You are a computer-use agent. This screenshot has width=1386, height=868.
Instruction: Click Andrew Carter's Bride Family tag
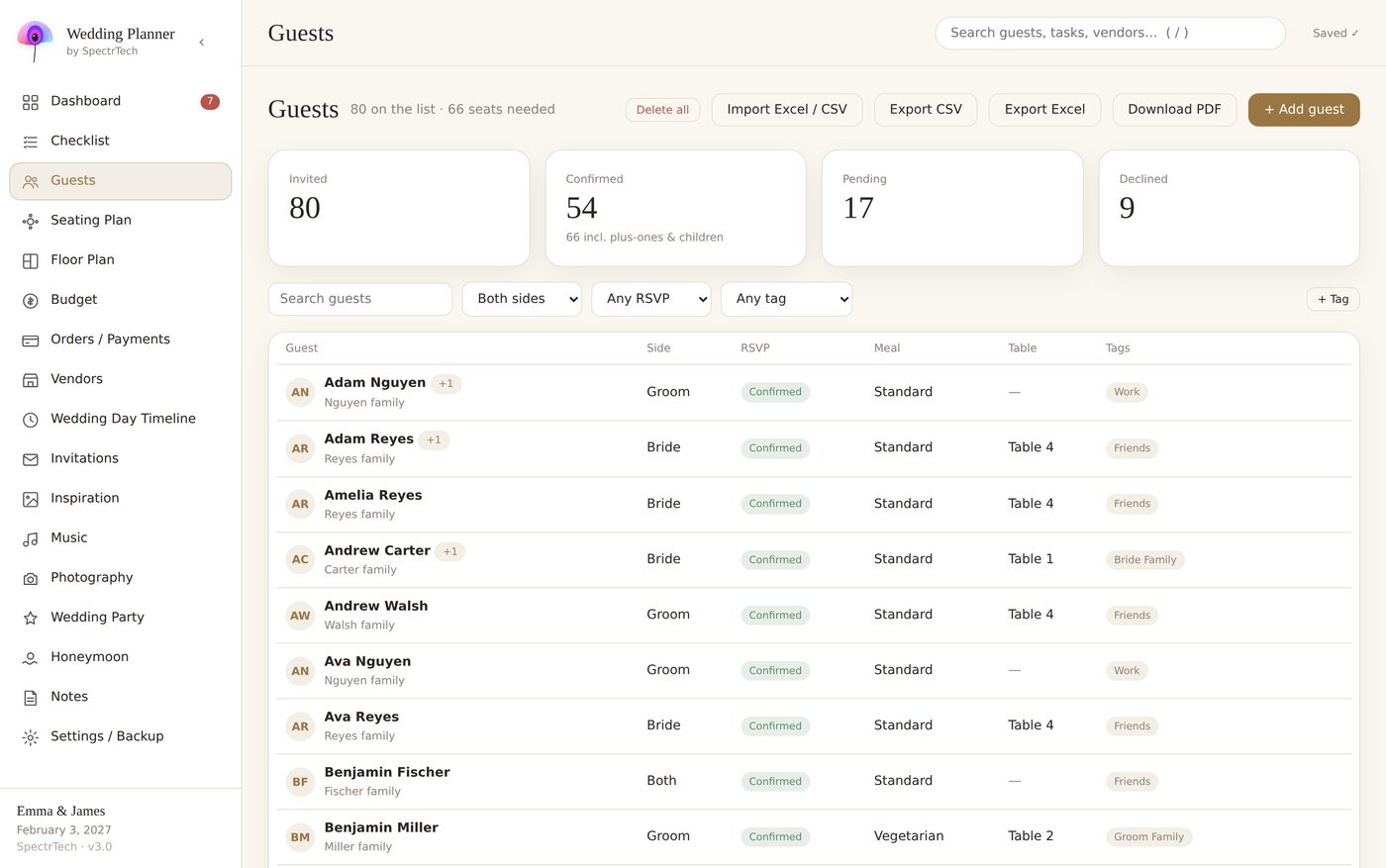pyautogui.click(x=1144, y=560)
